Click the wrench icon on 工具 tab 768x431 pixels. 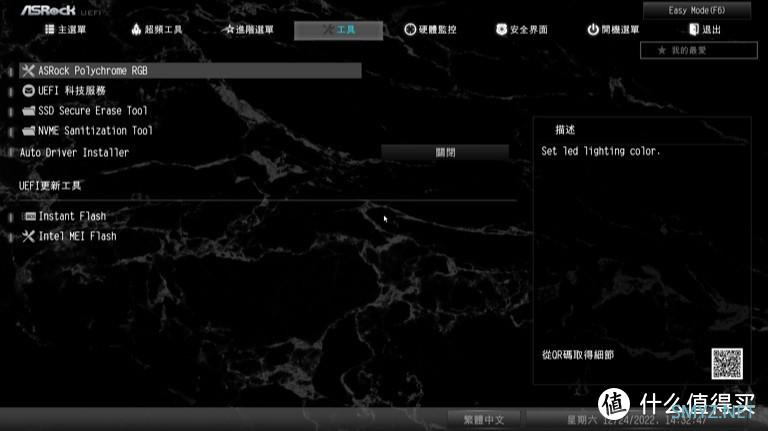(328, 30)
